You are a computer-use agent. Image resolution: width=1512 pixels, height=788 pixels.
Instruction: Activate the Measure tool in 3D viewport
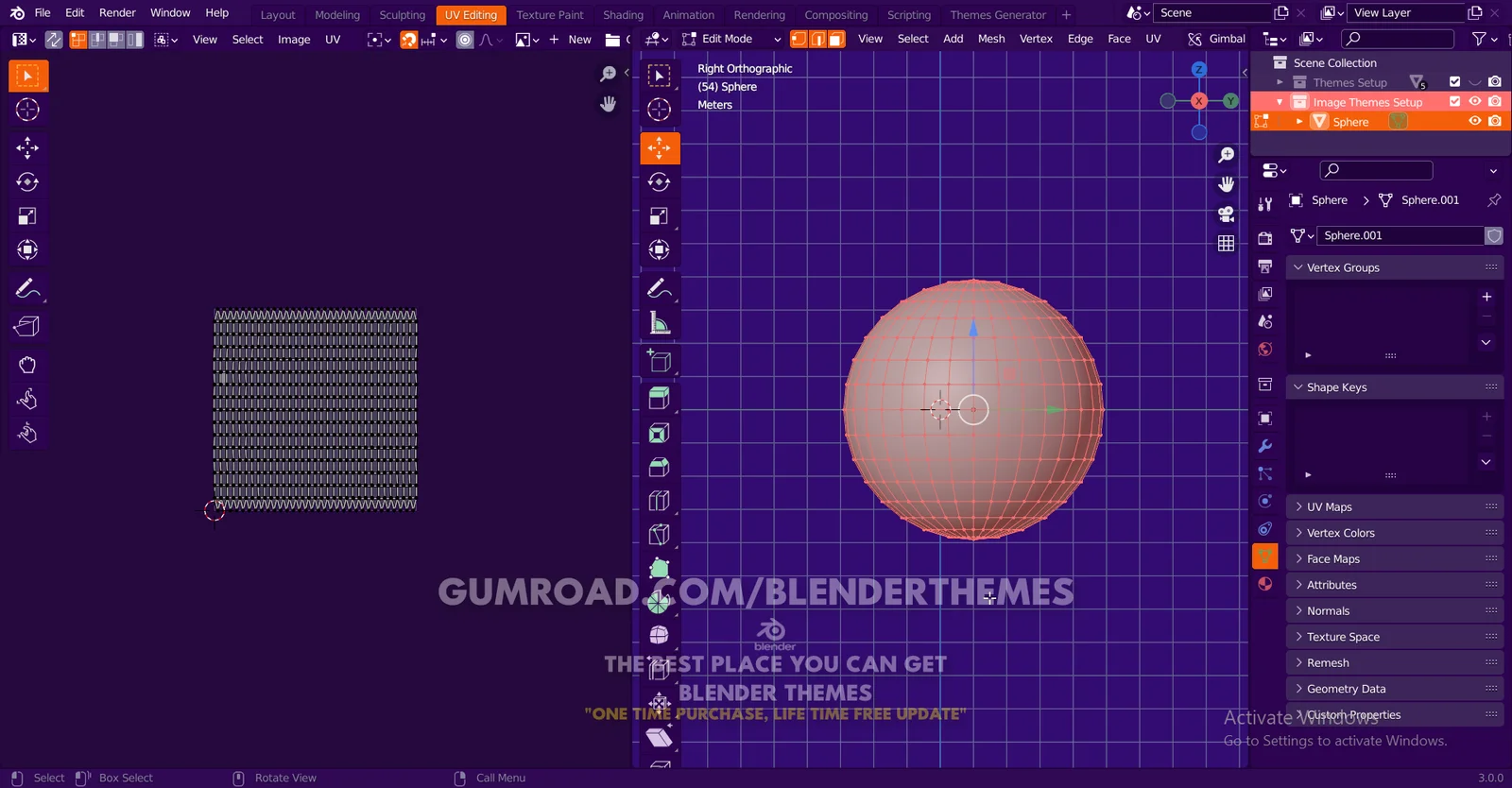[x=660, y=323]
